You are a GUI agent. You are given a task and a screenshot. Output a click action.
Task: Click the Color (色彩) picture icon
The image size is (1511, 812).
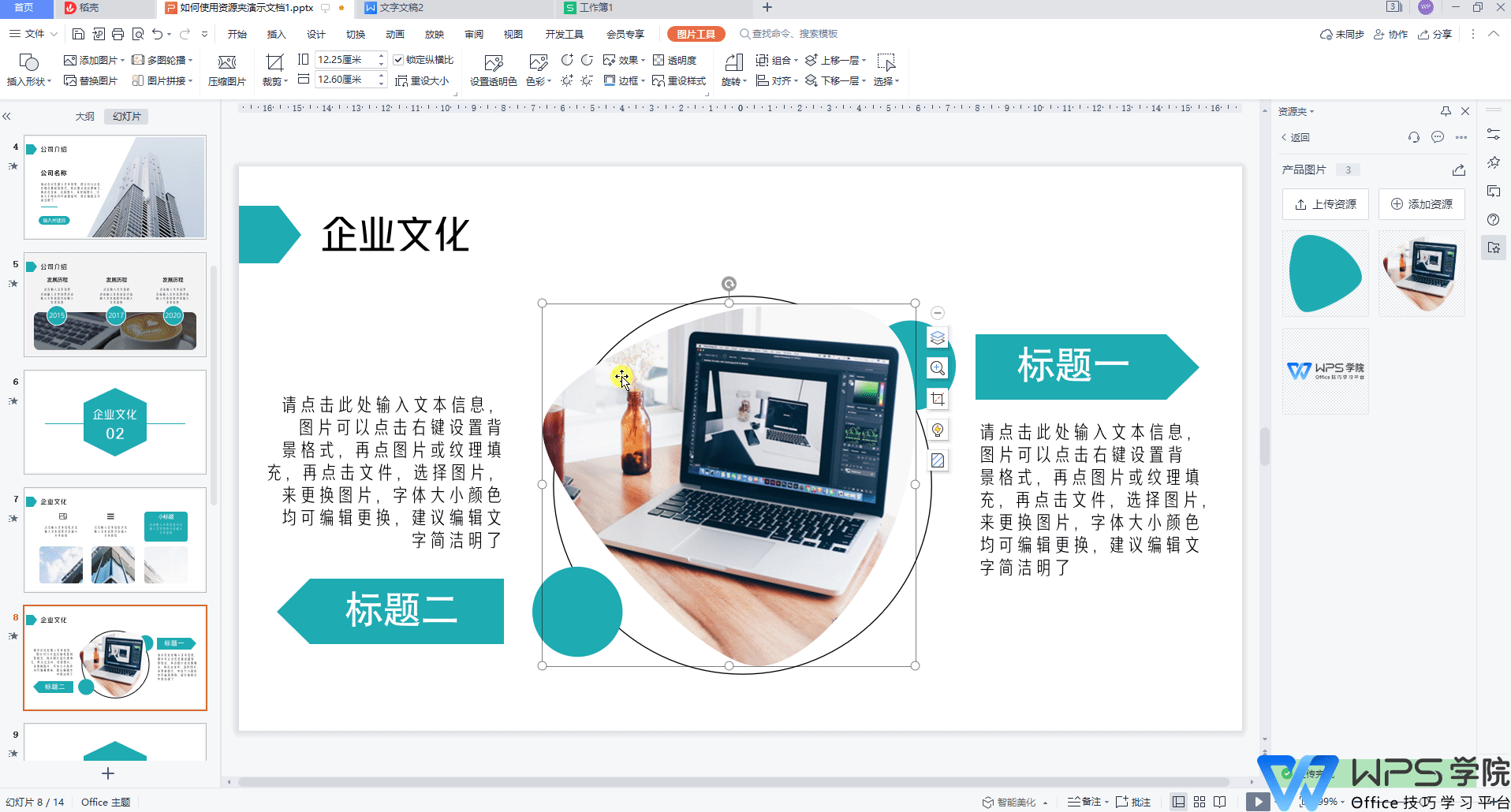pos(539,62)
